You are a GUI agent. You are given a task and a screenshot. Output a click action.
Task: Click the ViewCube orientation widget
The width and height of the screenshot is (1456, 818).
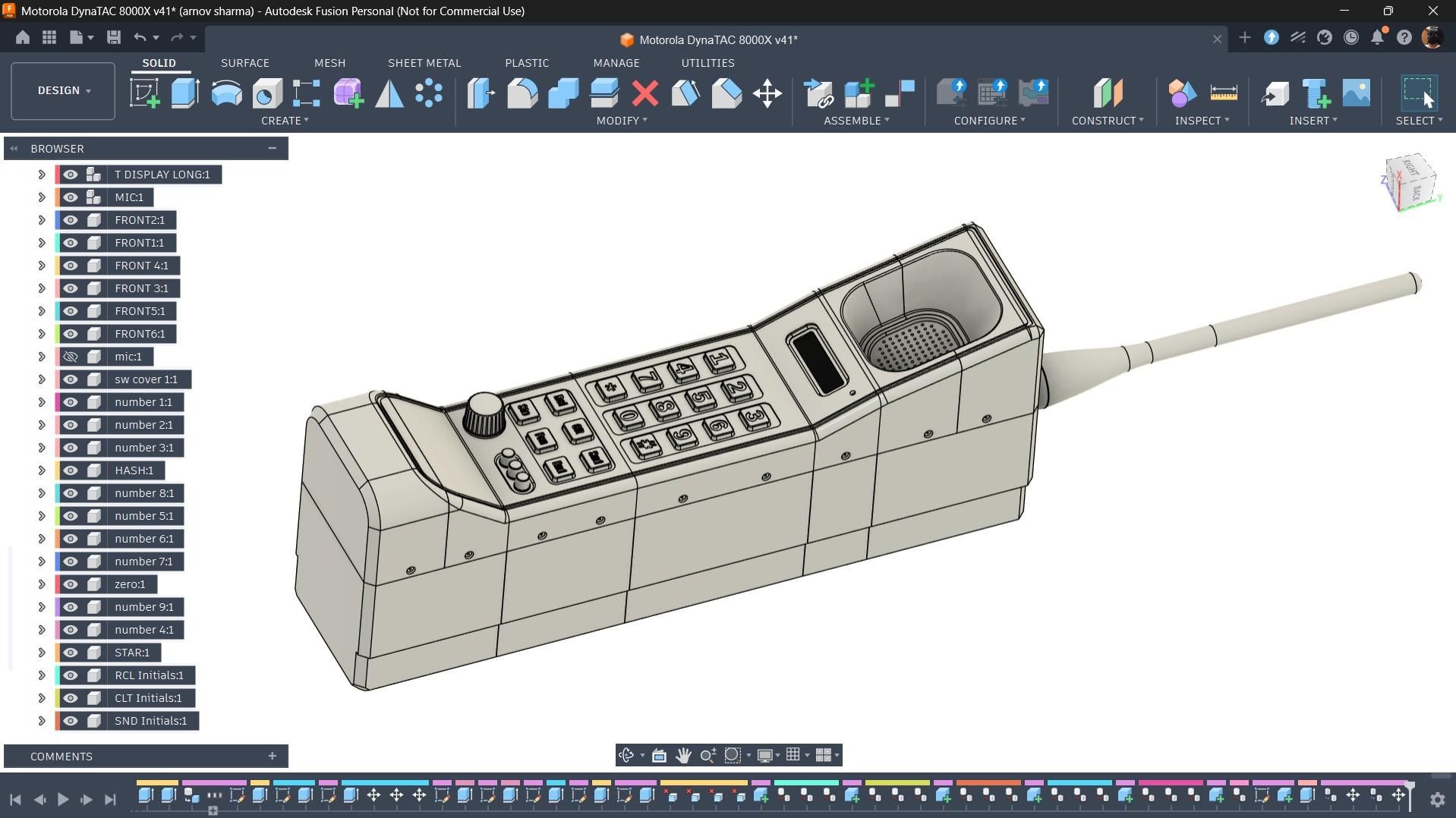(1410, 182)
